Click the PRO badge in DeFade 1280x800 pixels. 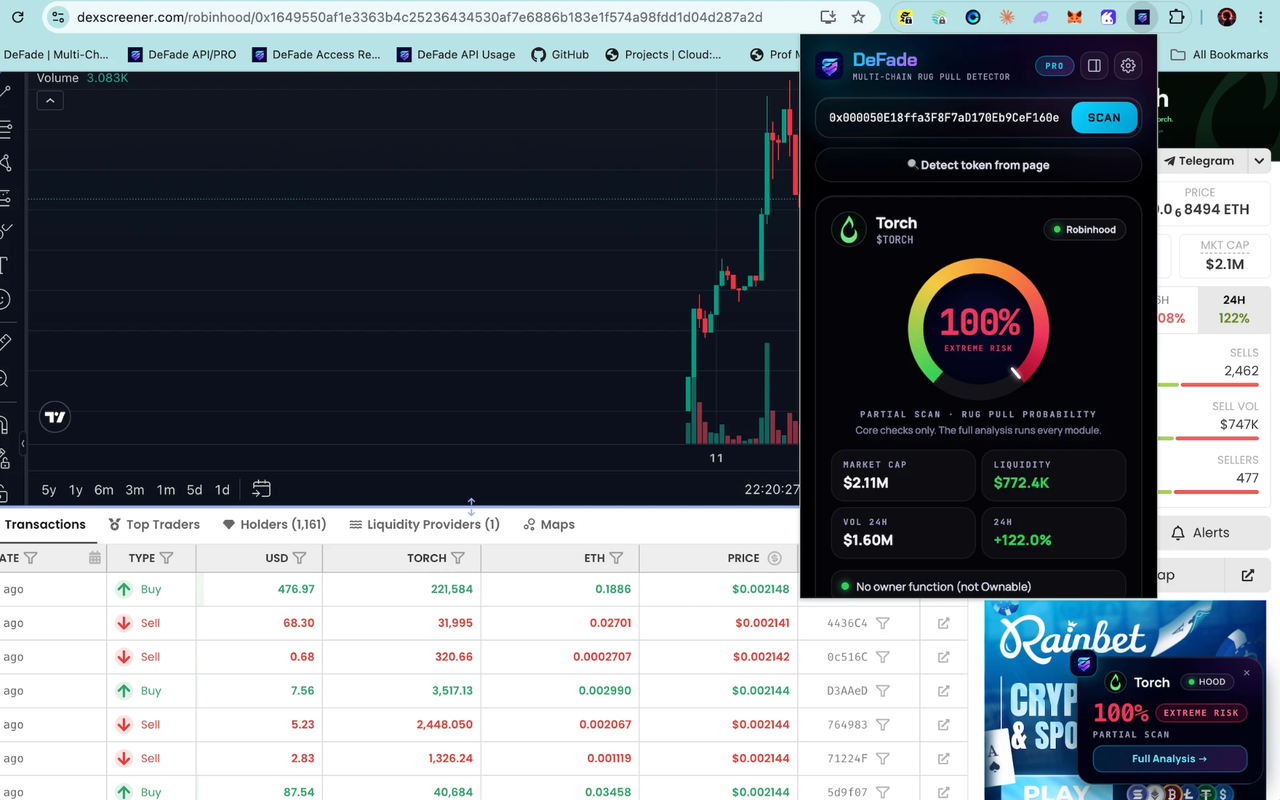coord(1054,66)
